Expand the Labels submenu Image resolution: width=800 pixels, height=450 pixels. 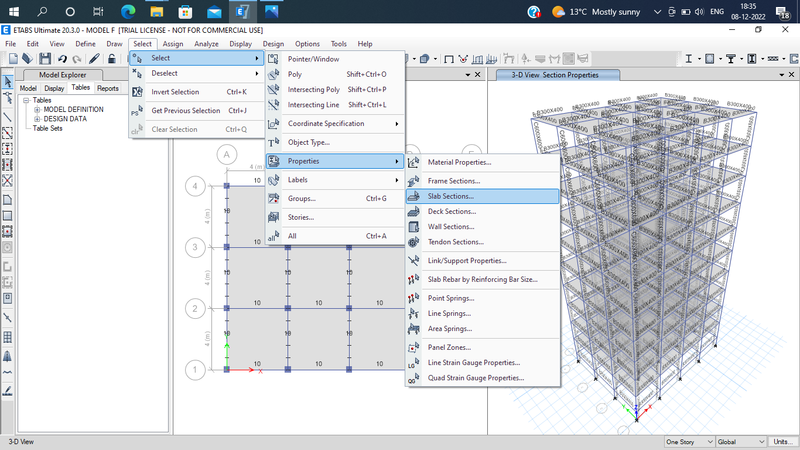[335, 180]
